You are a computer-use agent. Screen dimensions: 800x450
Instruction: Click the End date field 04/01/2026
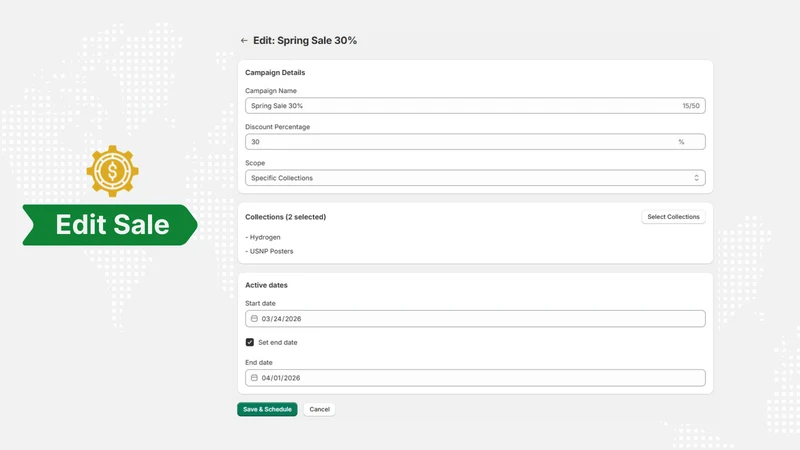pos(475,378)
